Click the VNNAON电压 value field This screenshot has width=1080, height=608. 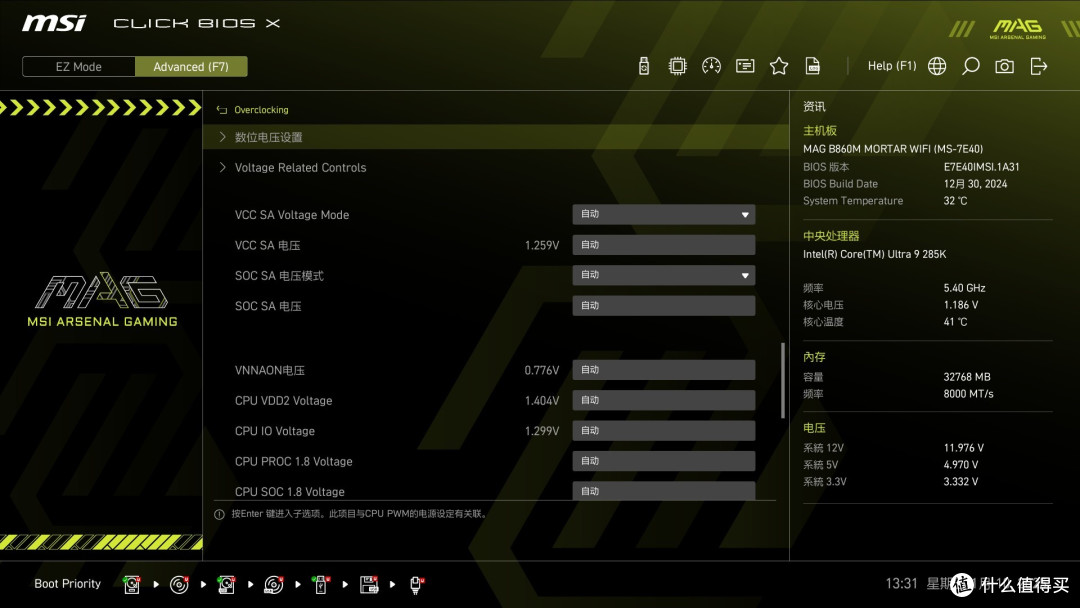click(x=663, y=370)
